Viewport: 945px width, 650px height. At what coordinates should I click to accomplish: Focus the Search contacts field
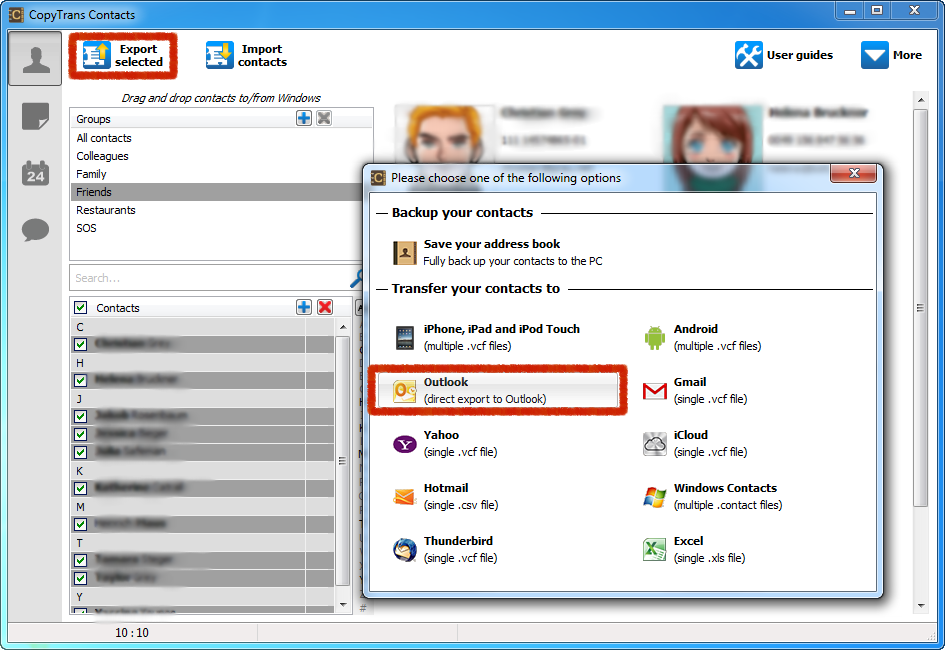point(211,278)
